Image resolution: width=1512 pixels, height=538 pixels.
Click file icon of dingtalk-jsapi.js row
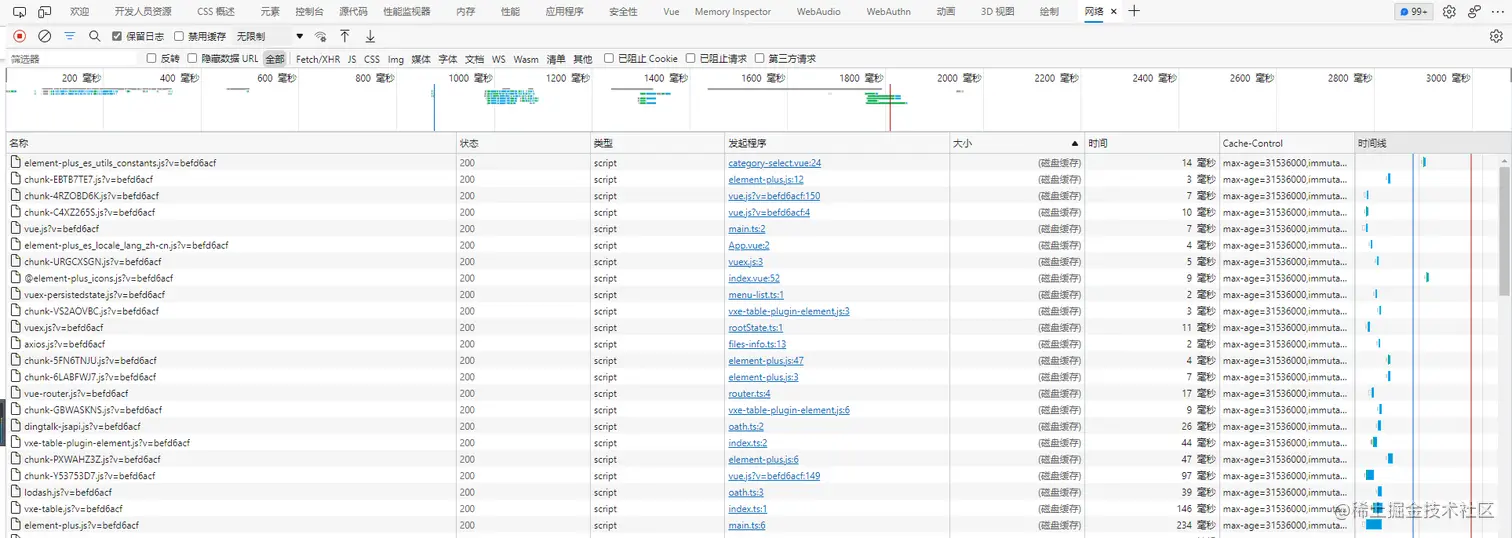coord(15,426)
